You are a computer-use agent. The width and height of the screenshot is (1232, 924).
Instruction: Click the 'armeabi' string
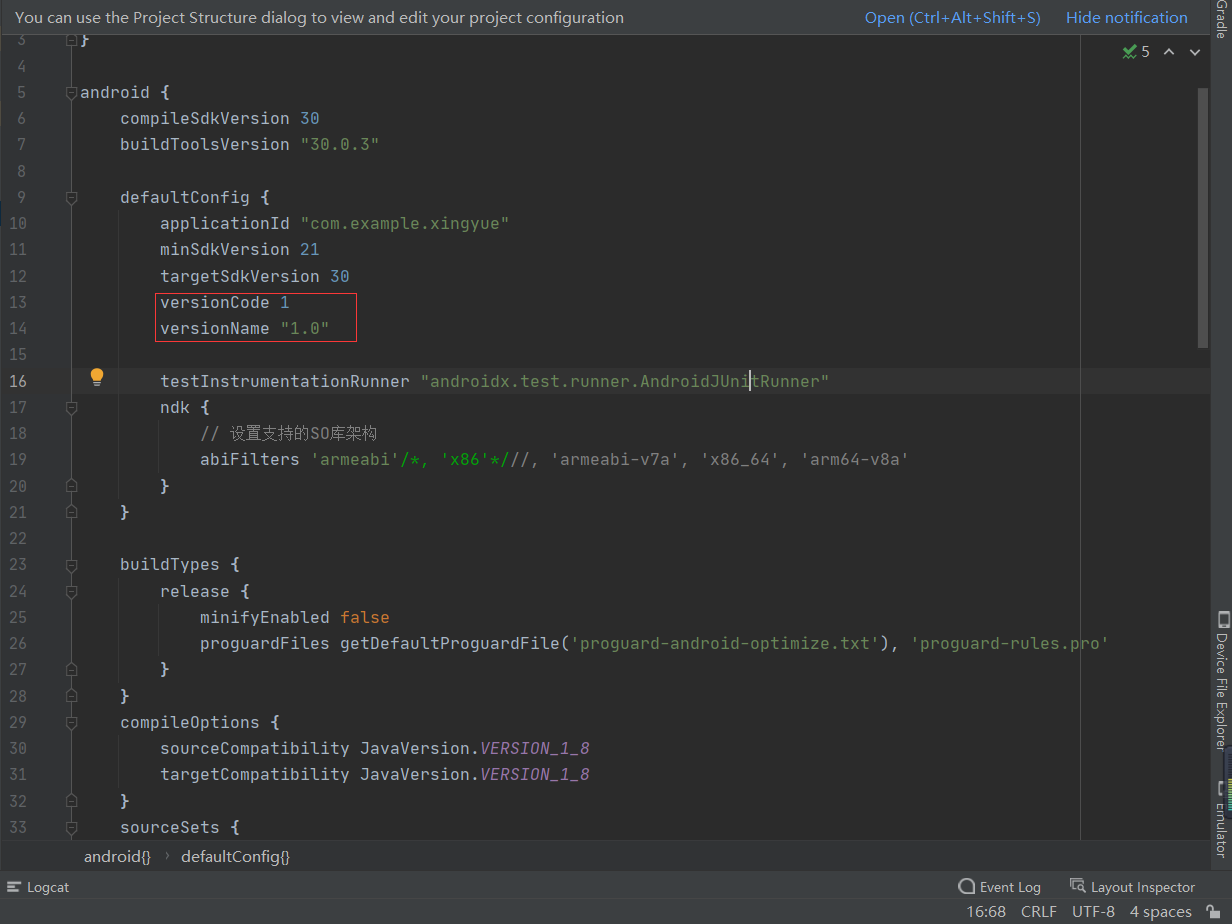[355, 460]
